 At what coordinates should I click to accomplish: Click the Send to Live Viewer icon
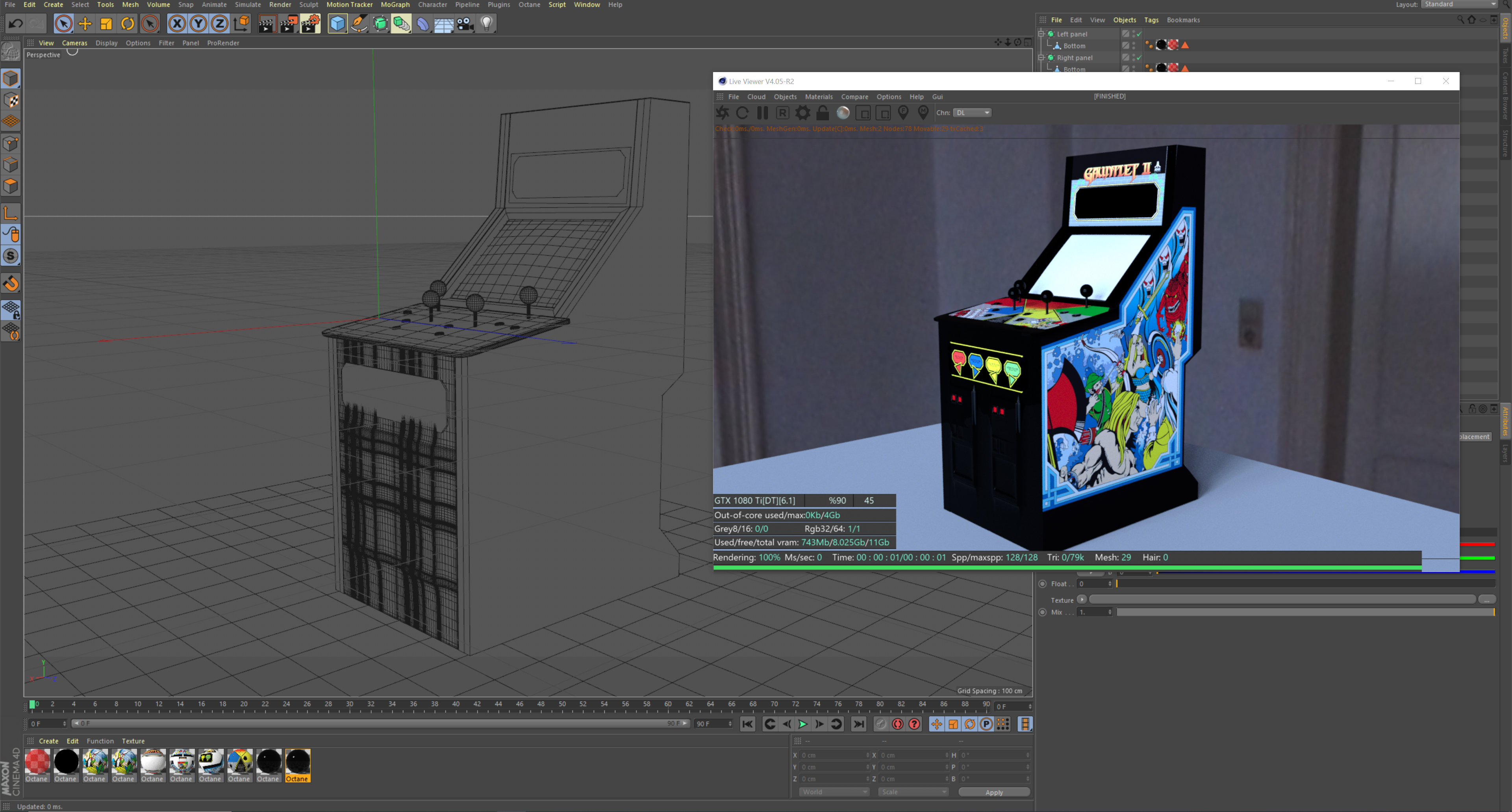click(x=723, y=113)
